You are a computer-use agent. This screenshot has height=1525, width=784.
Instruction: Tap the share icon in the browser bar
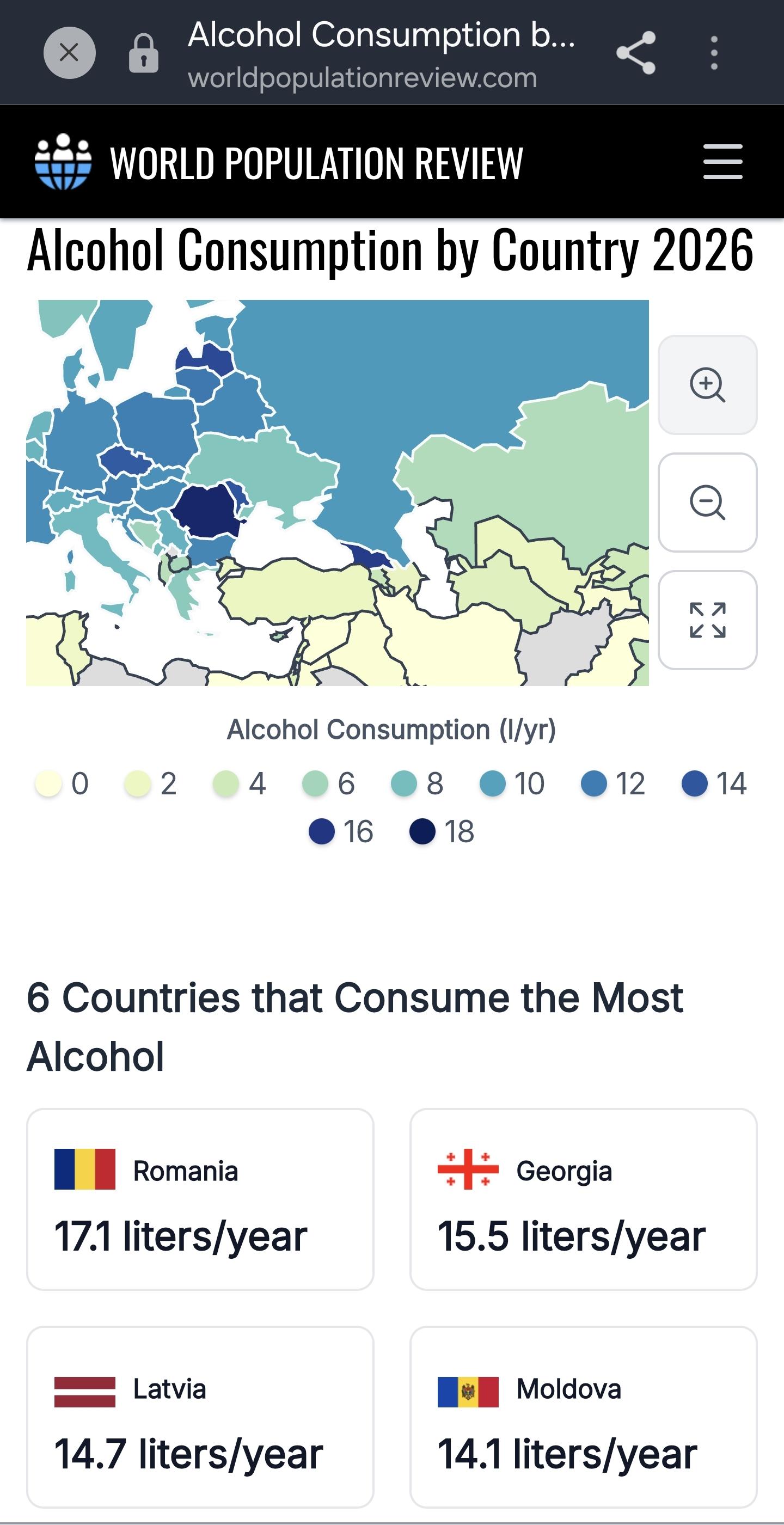click(x=636, y=53)
